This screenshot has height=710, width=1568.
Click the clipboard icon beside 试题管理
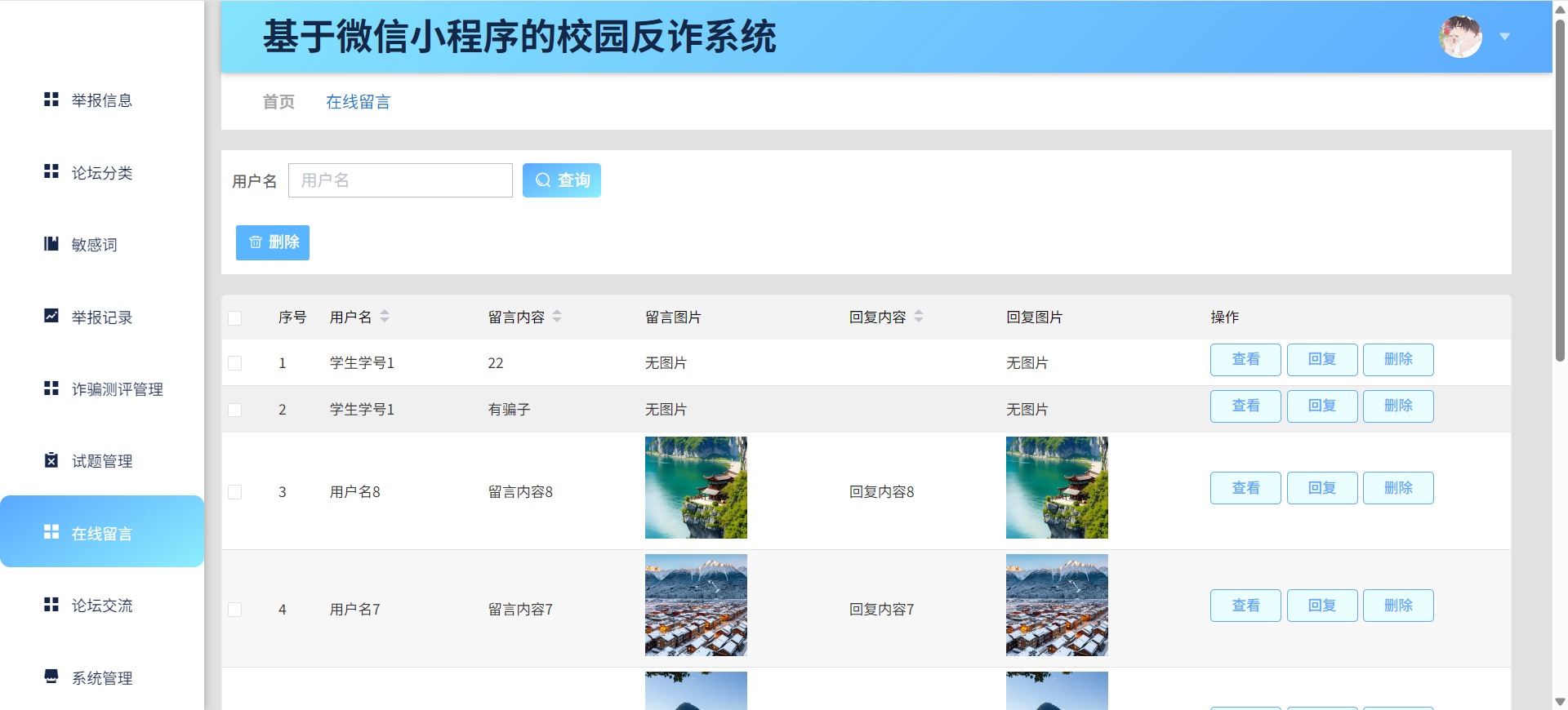51,460
